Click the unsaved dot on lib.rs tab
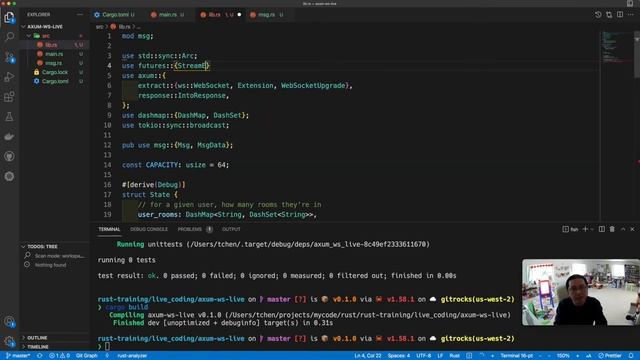This screenshot has width=640, height=360. 239,15
